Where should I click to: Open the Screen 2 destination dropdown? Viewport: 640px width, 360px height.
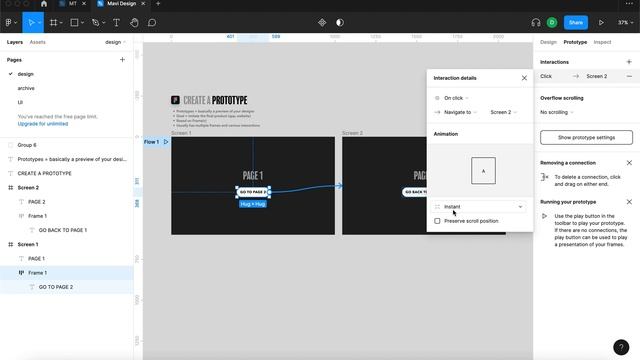coord(503,112)
